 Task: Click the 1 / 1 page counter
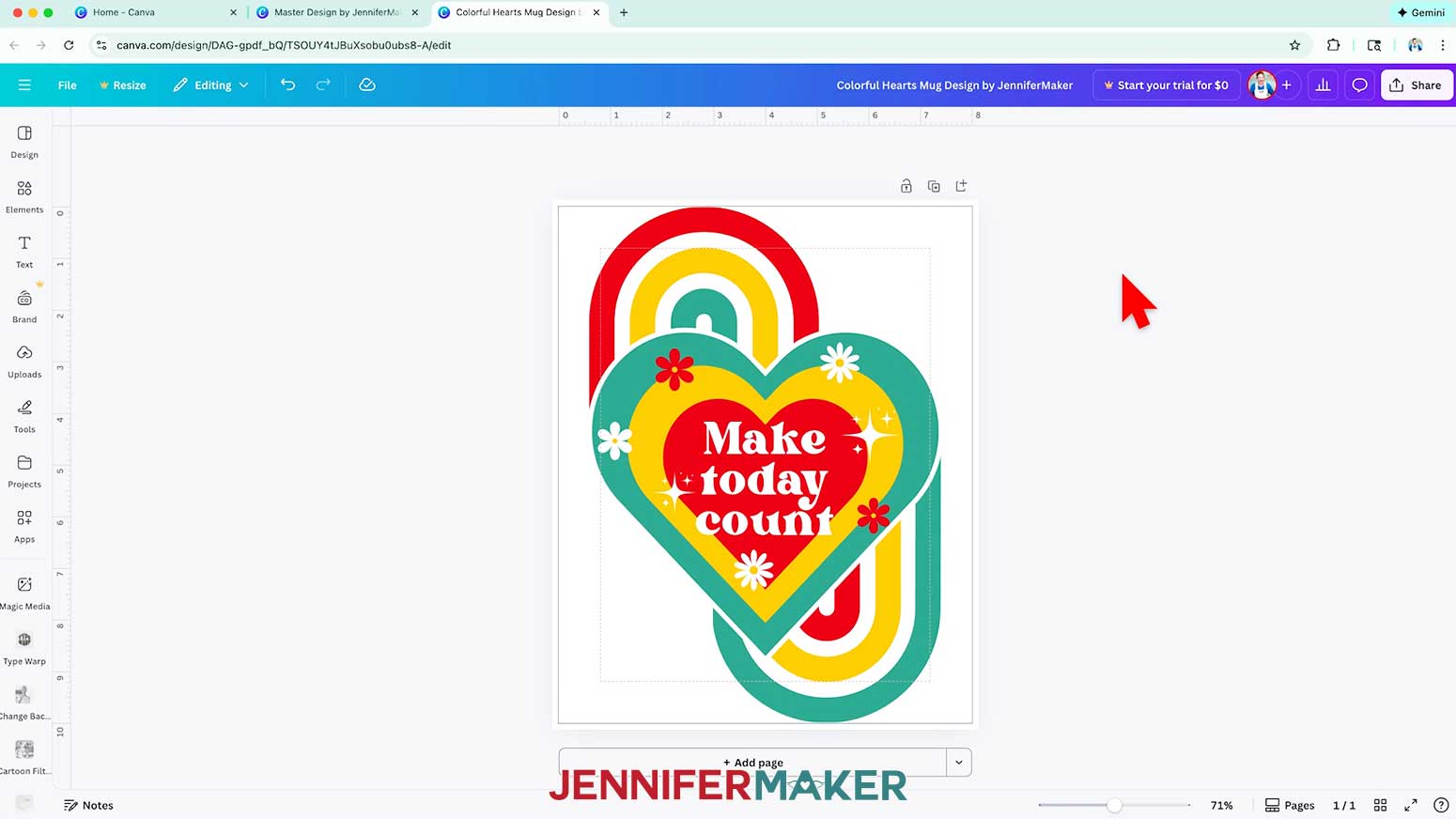click(x=1344, y=805)
